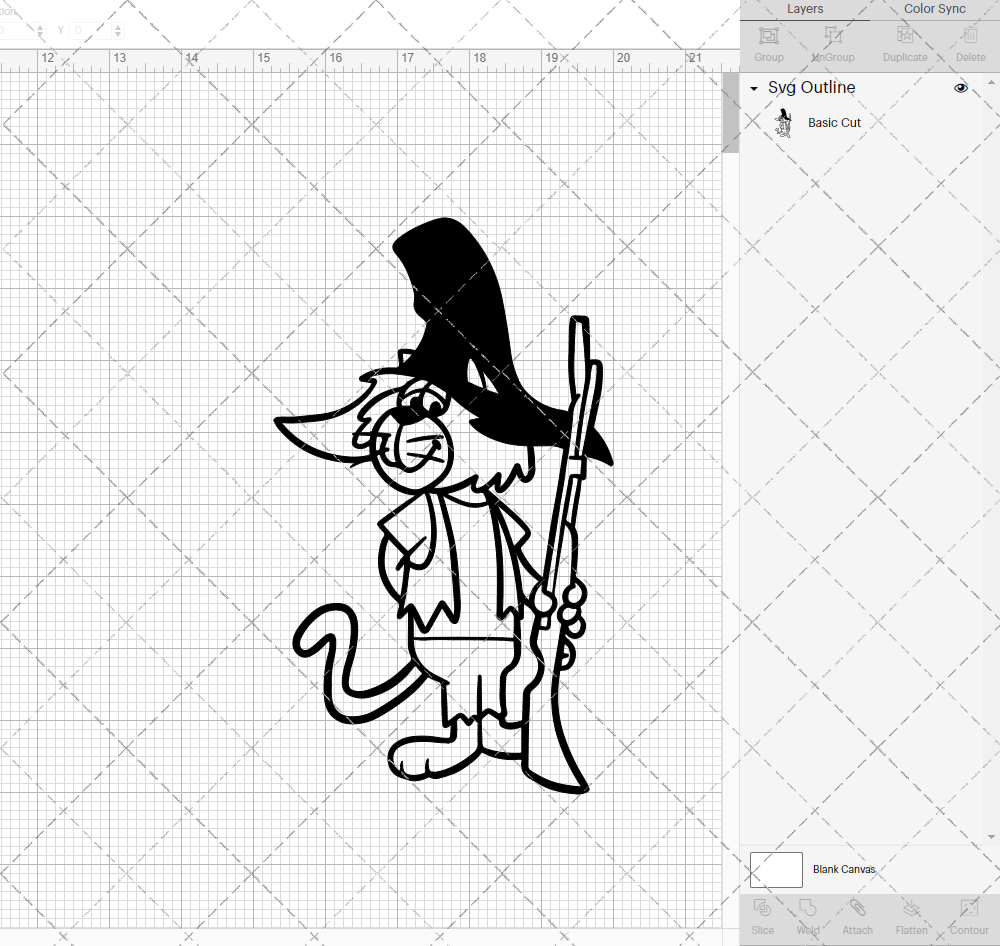The height and width of the screenshot is (946, 1000).
Task: Open the Blank Canvas color swatch
Action: tap(776, 869)
